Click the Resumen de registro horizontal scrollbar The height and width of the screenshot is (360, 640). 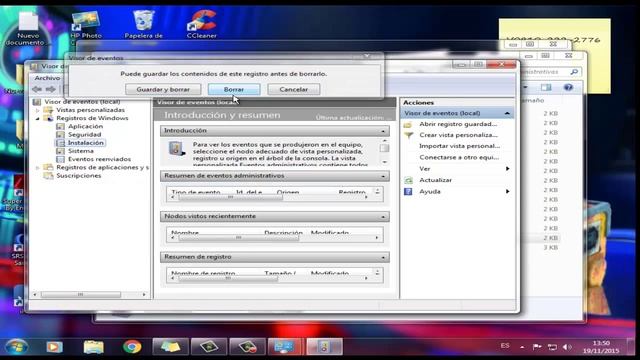tap(269, 278)
